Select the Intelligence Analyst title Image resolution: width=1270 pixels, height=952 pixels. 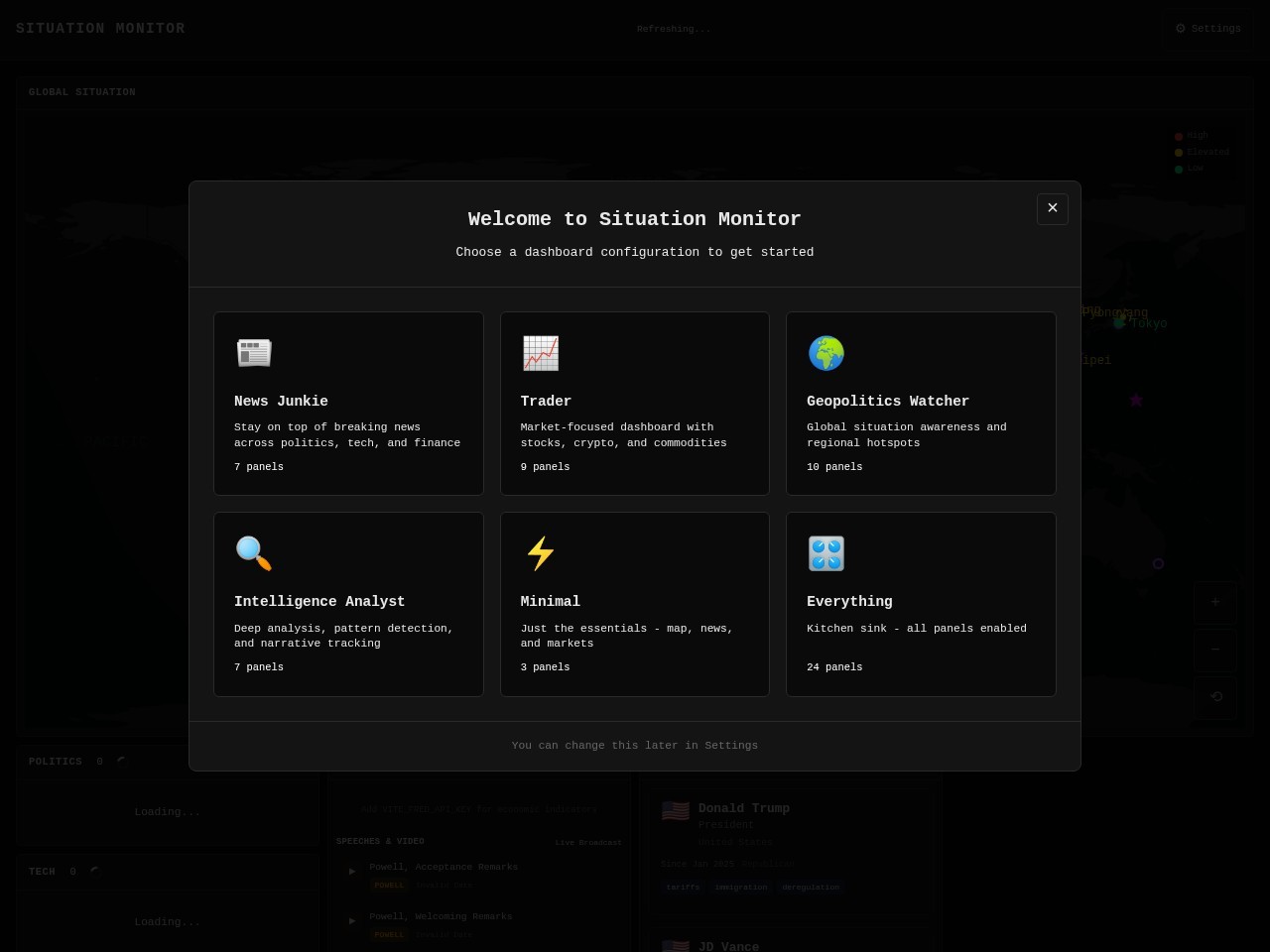coord(319,601)
